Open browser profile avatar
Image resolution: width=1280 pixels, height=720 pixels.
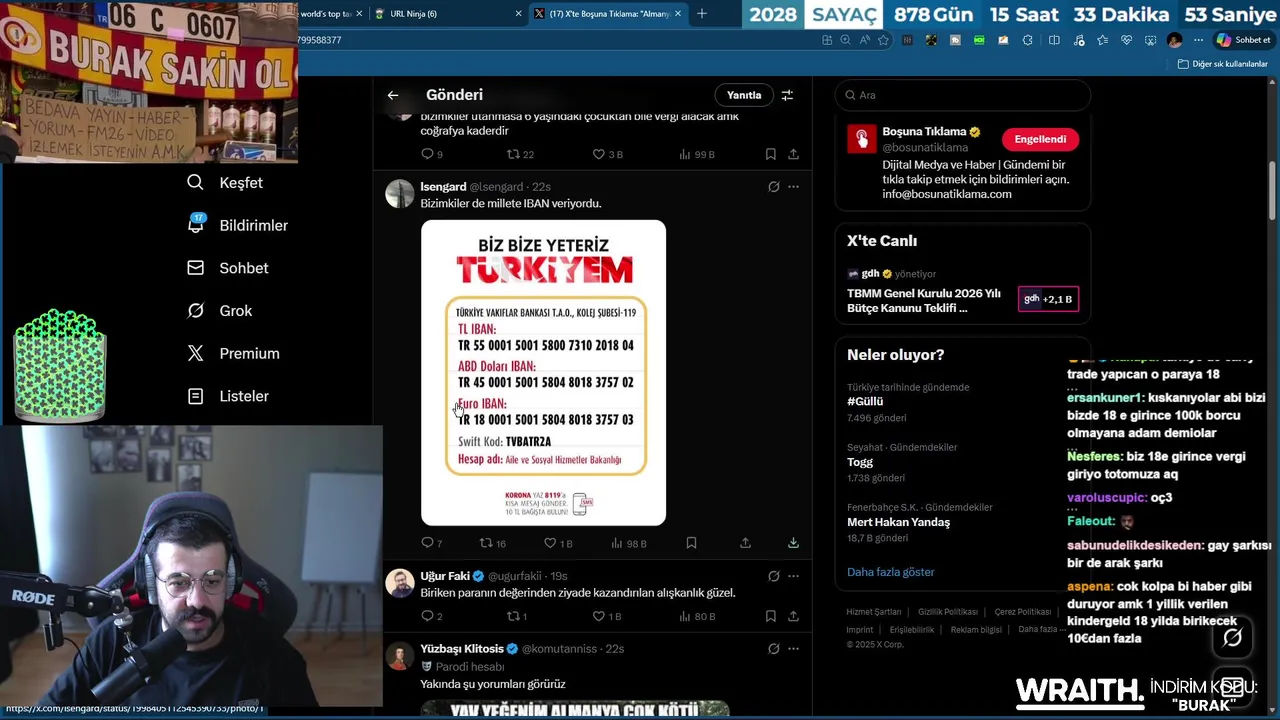click(x=1174, y=40)
